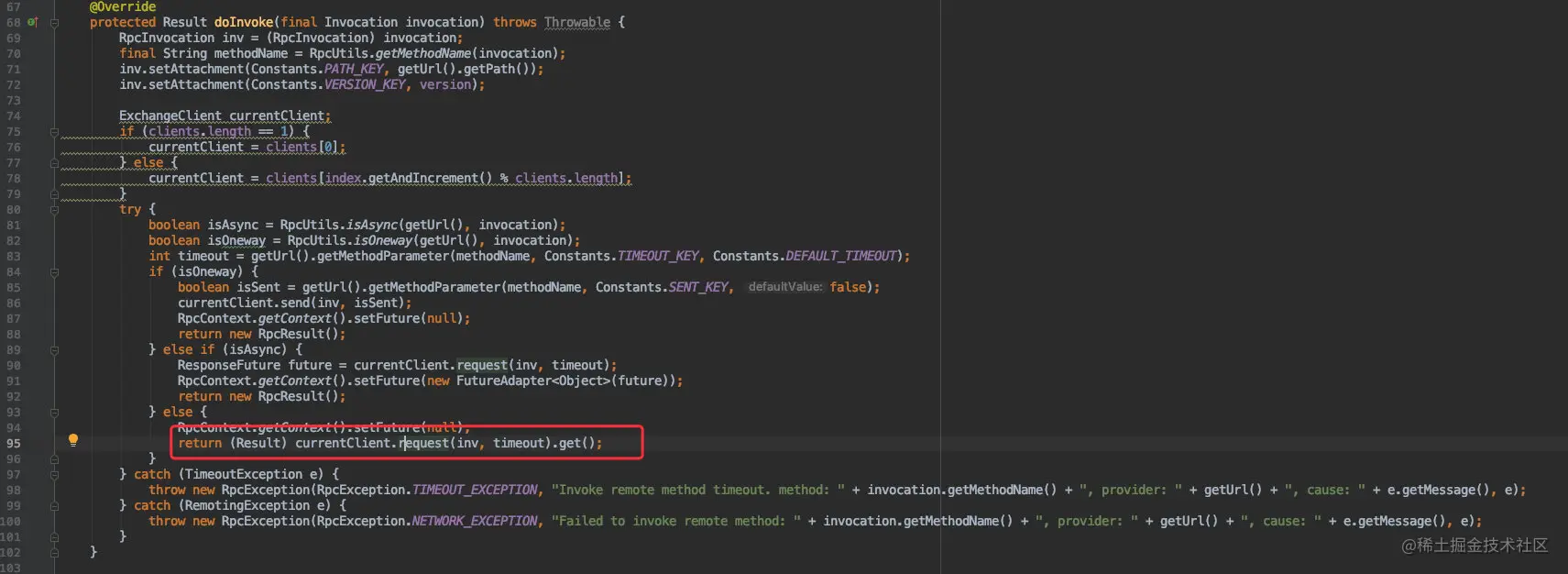The image size is (1568, 574).
Task: Click the fold marker on the else line 77
Action: pos(54,162)
